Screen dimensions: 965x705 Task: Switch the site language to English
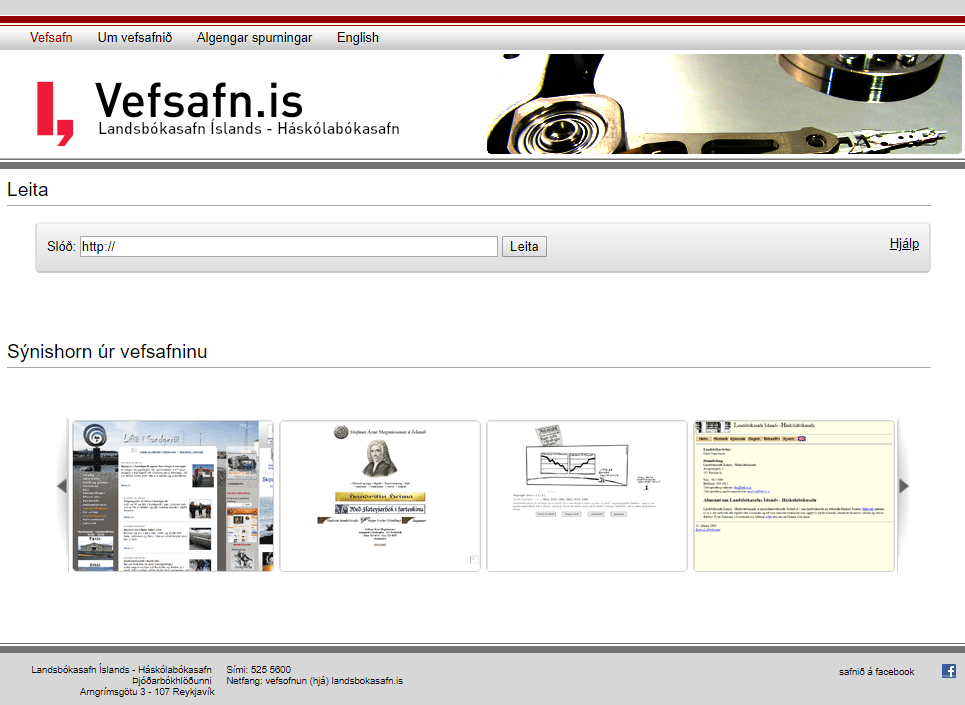tap(358, 38)
